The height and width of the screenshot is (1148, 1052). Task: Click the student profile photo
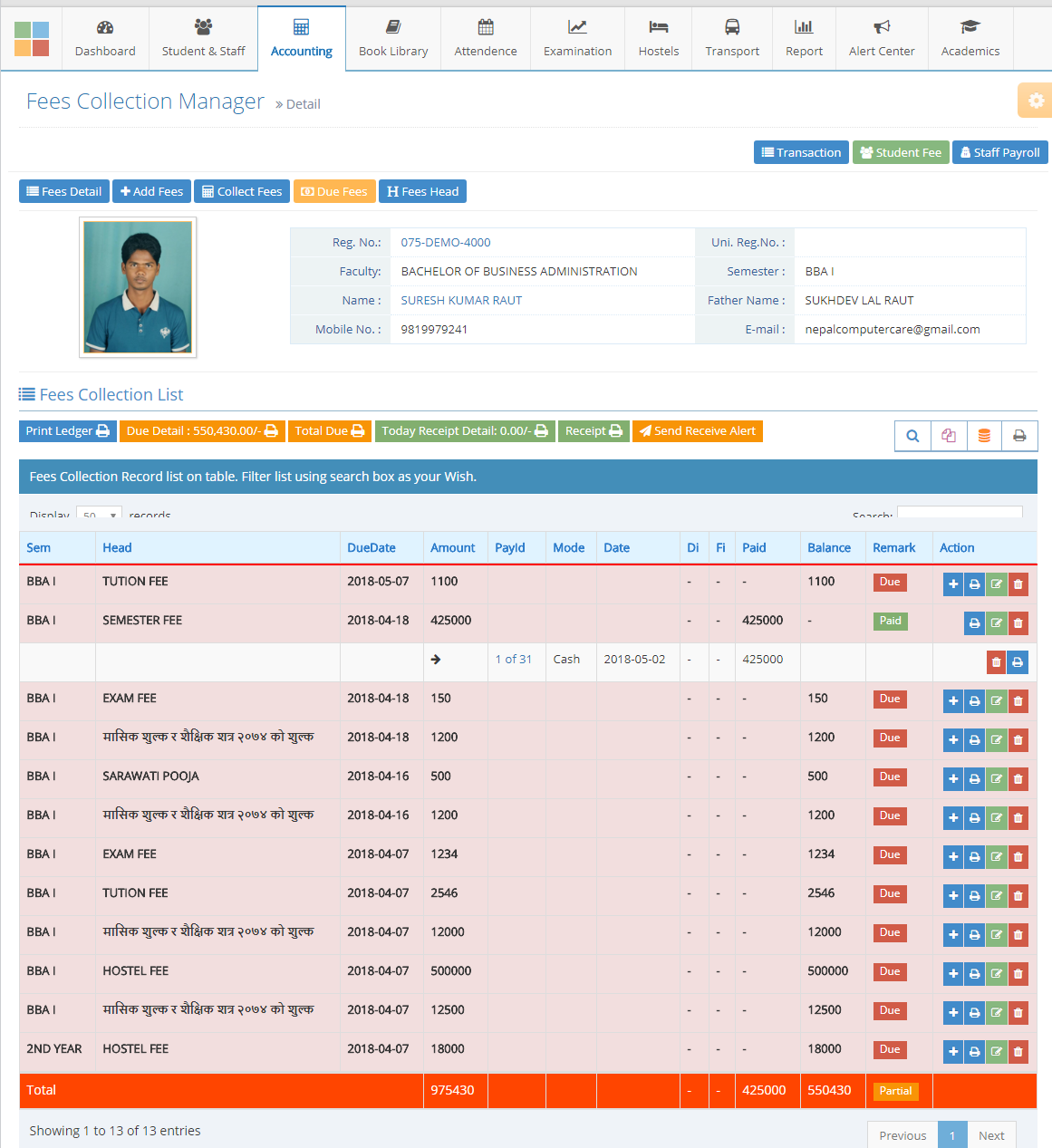(x=138, y=287)
